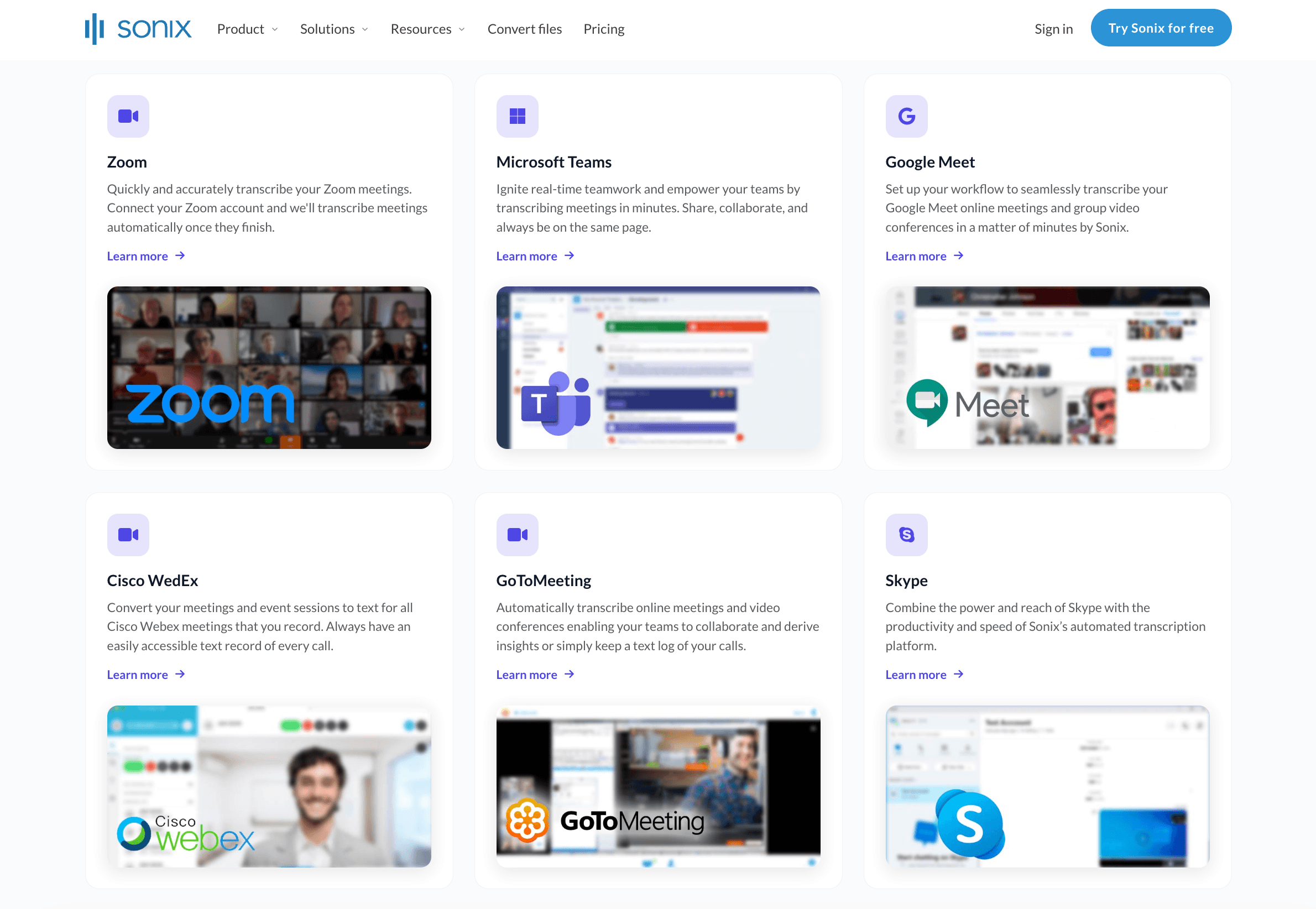Expand the Solutions dropdown menu
Image resolution: width=1316 pixels, height=909 pixels.
(335, 29)
